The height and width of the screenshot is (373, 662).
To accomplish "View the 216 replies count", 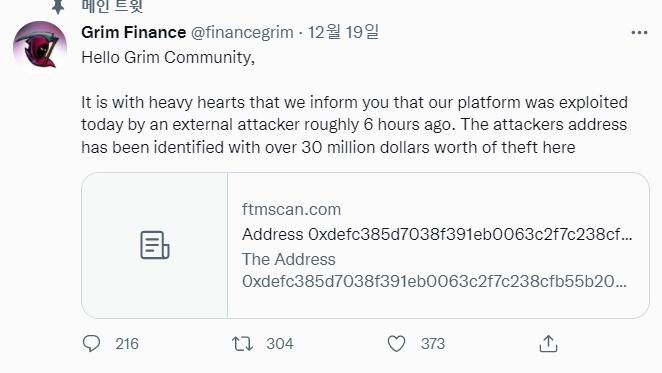I will point(127,344).
